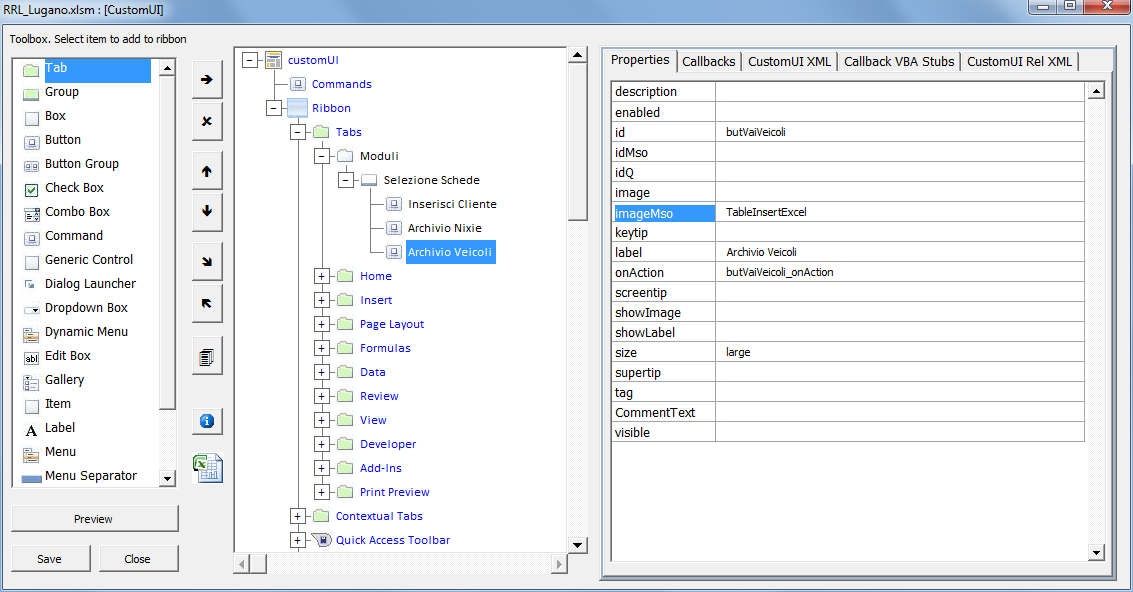Collapse the Moduli tab node
1133x592 pixels.
click(322, 156)
